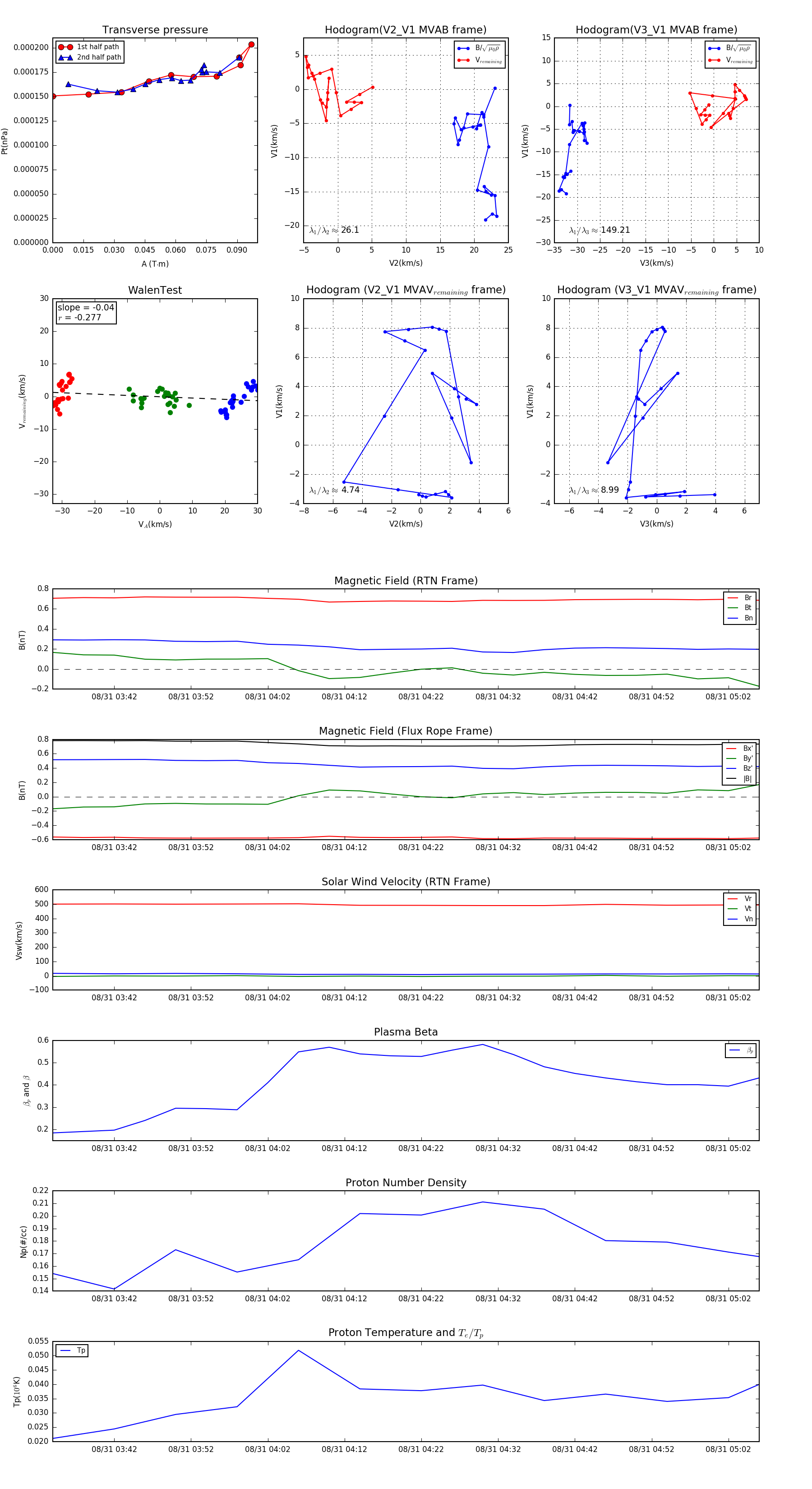Image resolution: width=812 pixels, height=1489 pixels.
Task: Click the 'Hodogram(V2_V1 MVAB frame)' title
Action: (406, 29)
